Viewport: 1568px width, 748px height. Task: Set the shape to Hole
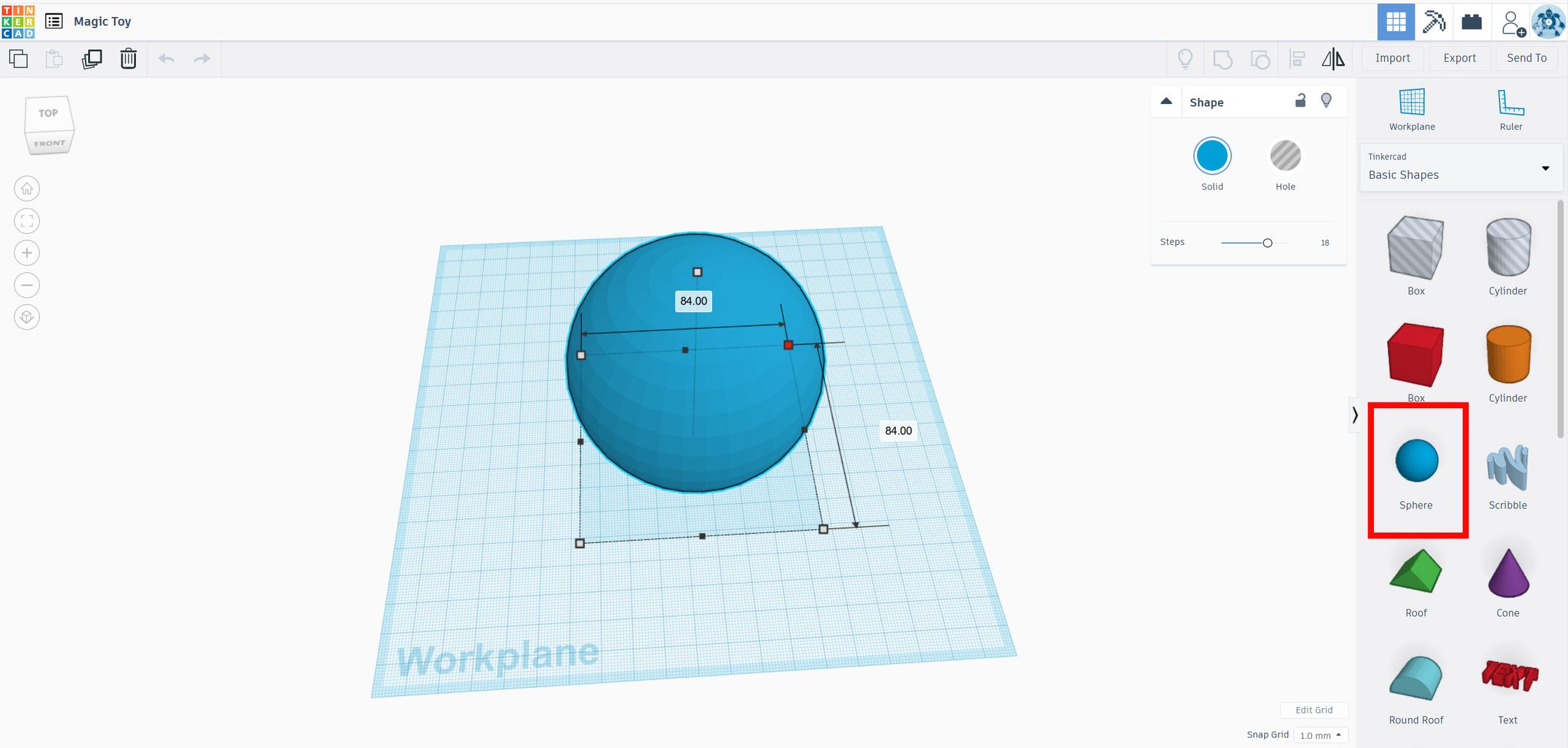pyautogui.click(x=1285, y=156)
